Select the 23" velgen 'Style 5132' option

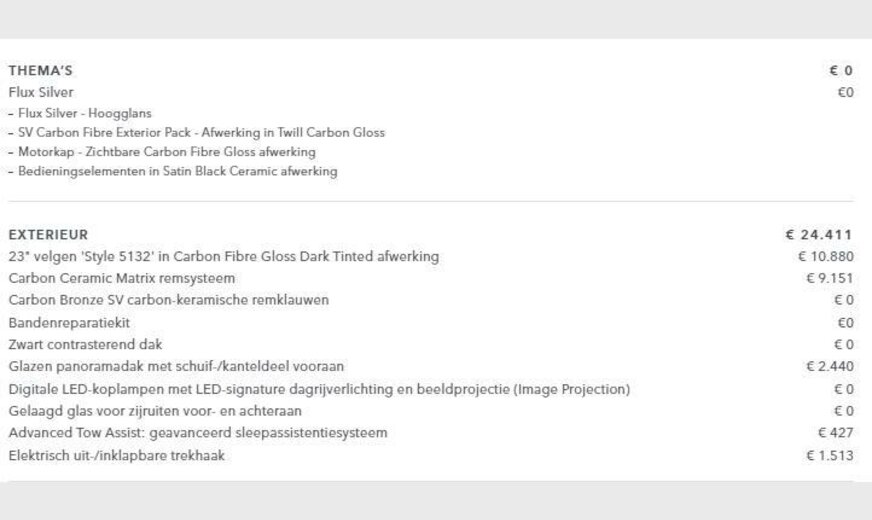tap(223, 257)
